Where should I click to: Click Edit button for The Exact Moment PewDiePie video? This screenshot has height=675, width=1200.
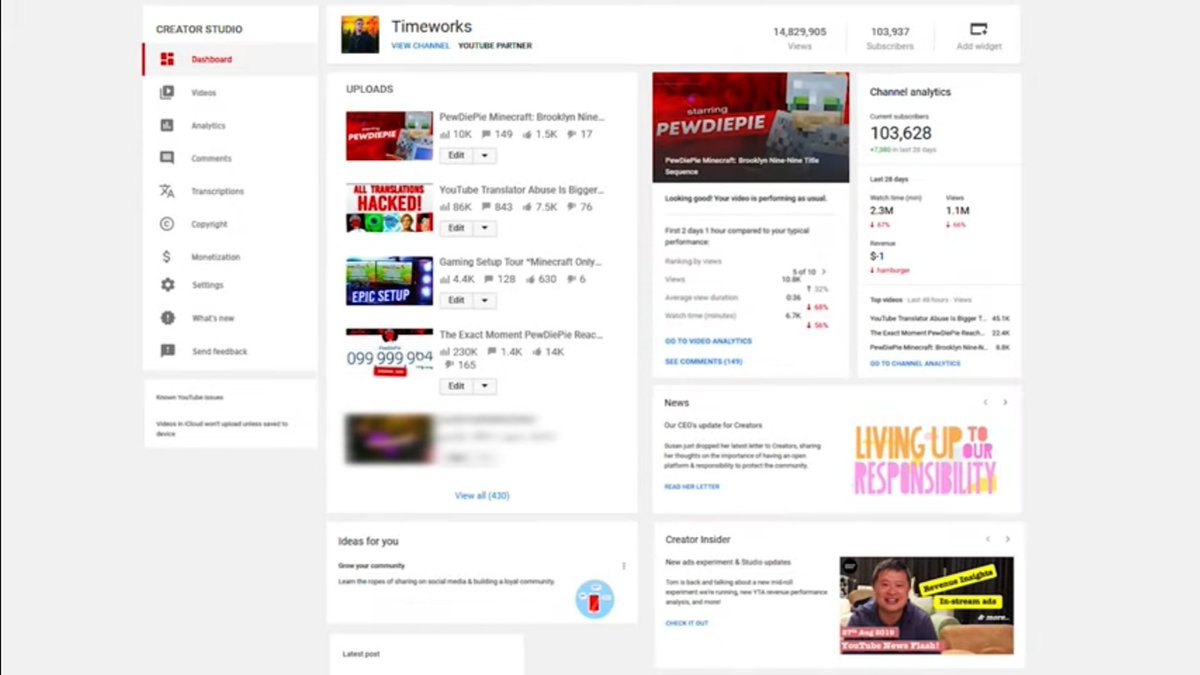456,386
